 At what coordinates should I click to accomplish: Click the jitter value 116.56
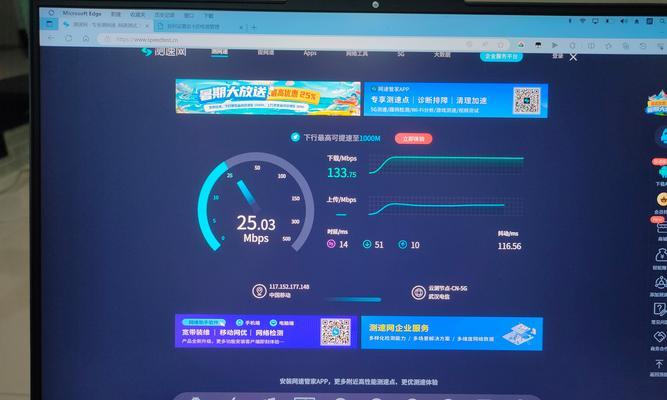click(x=509, y=246)
